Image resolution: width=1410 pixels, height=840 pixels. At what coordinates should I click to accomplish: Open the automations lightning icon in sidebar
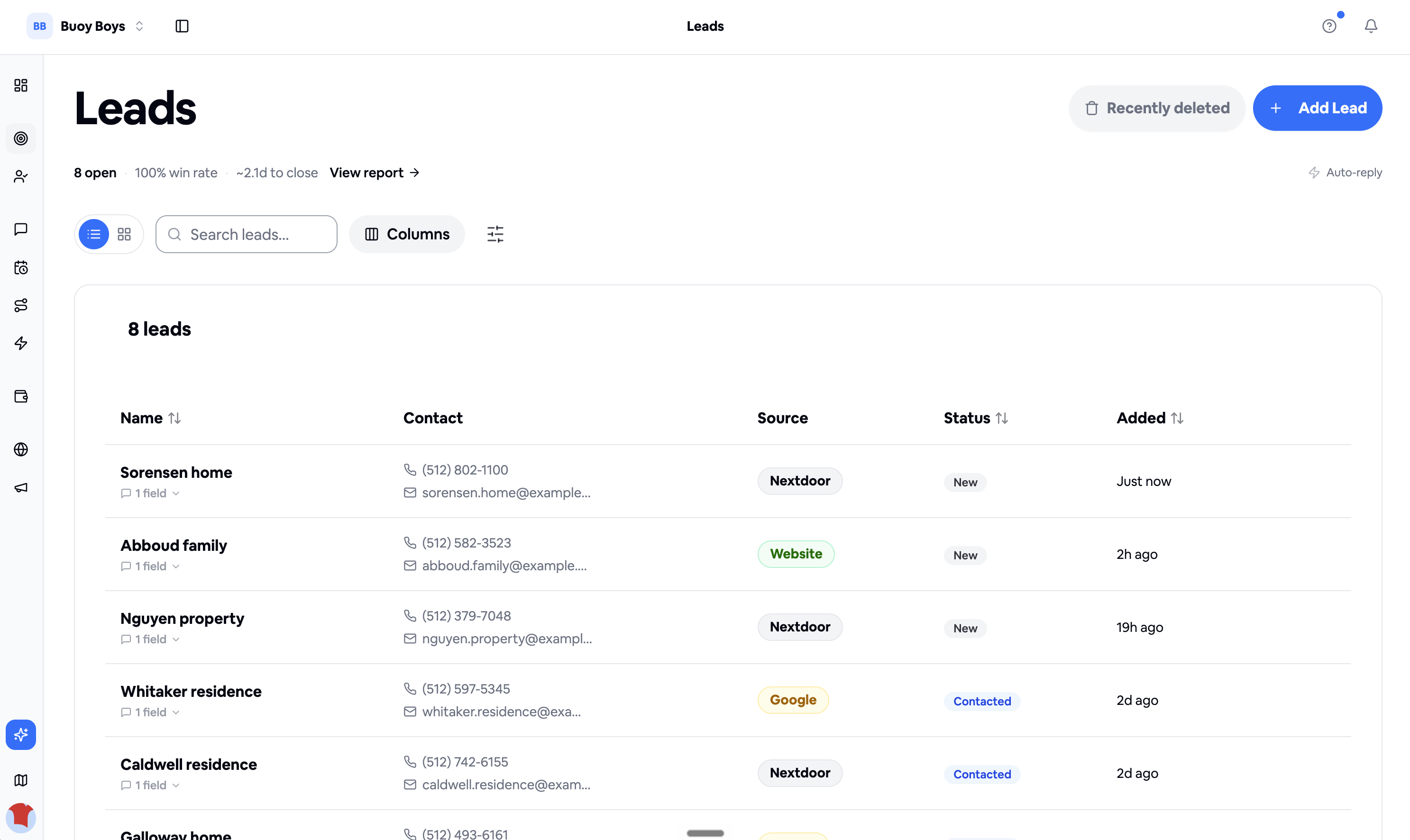[21, 344]
